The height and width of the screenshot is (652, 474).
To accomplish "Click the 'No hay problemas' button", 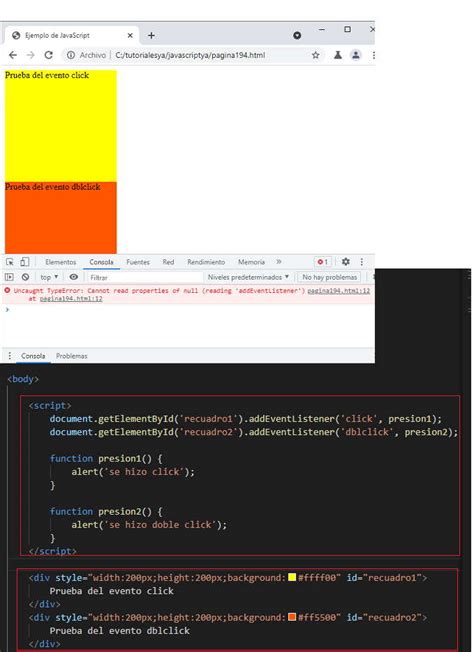I will click(329, 277).
